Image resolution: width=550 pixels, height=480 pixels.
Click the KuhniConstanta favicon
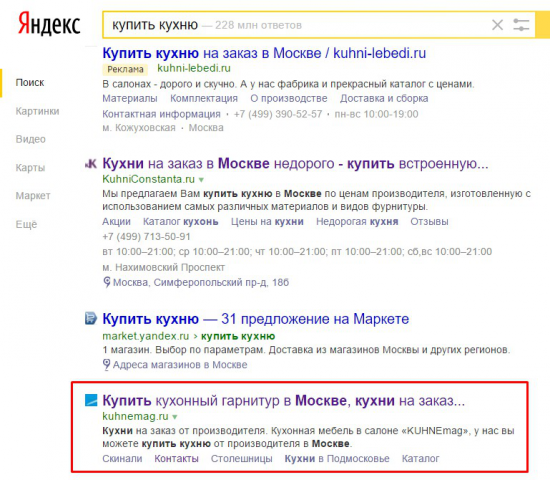91,164
